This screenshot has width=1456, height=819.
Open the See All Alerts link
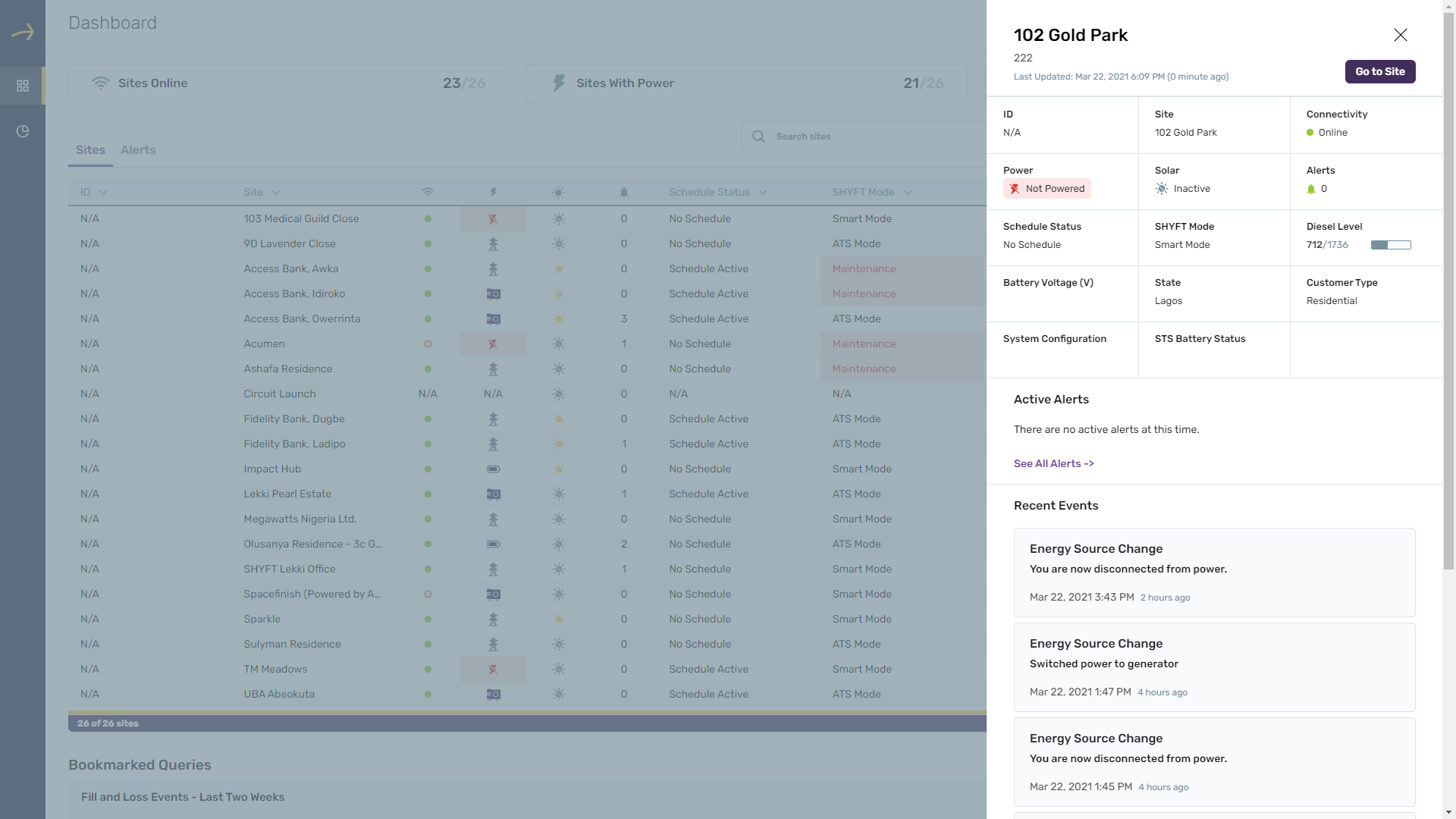[x=1053, y=463]
